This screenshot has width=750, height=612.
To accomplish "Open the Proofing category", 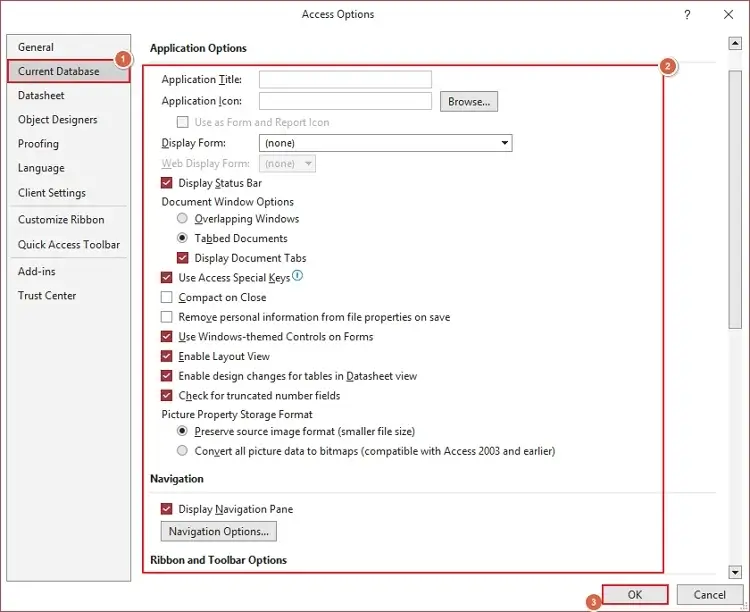I will pos(69,144).
